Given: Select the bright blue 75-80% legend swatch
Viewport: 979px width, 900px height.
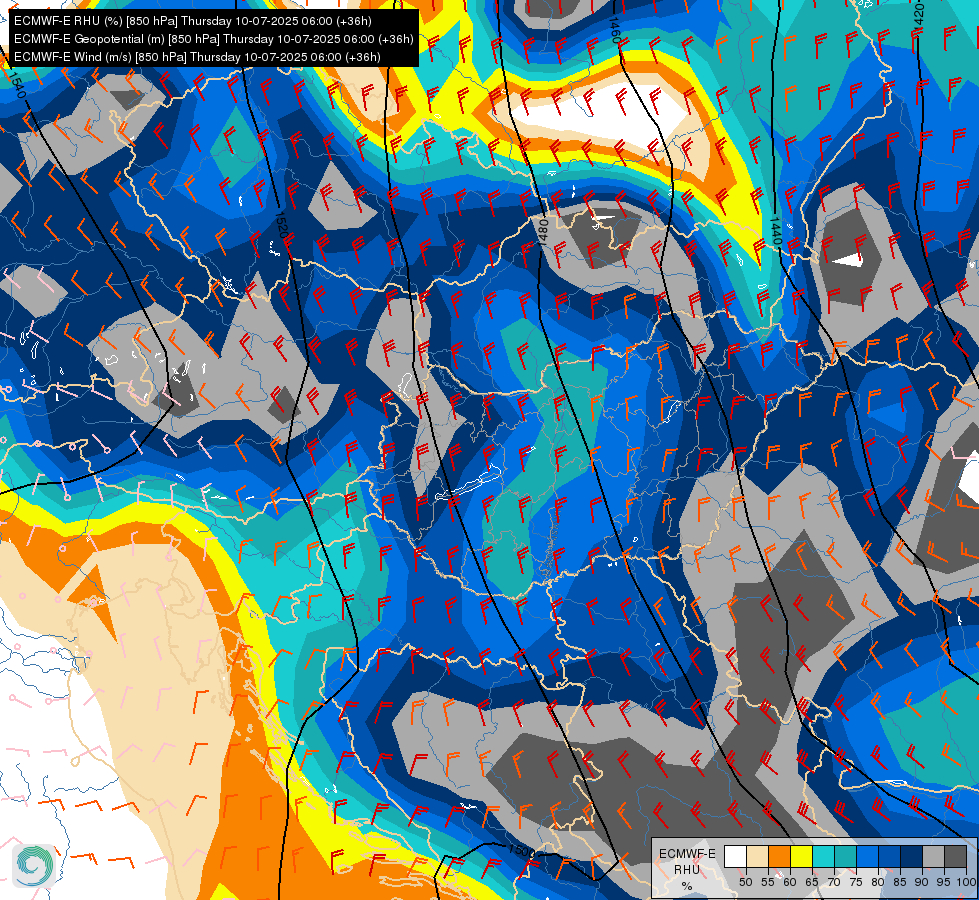Looking at the screenshot, I should [x=867, y=856].
